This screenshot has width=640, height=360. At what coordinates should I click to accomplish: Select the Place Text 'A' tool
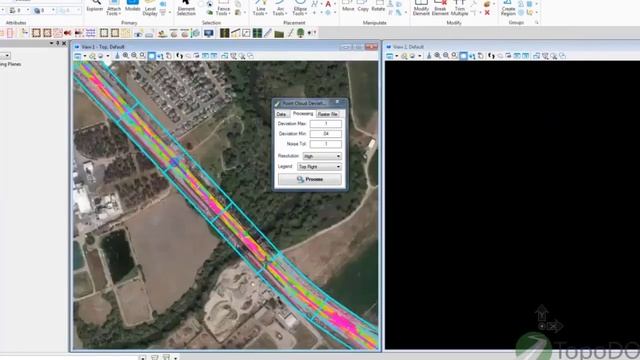tap(328, 4)
